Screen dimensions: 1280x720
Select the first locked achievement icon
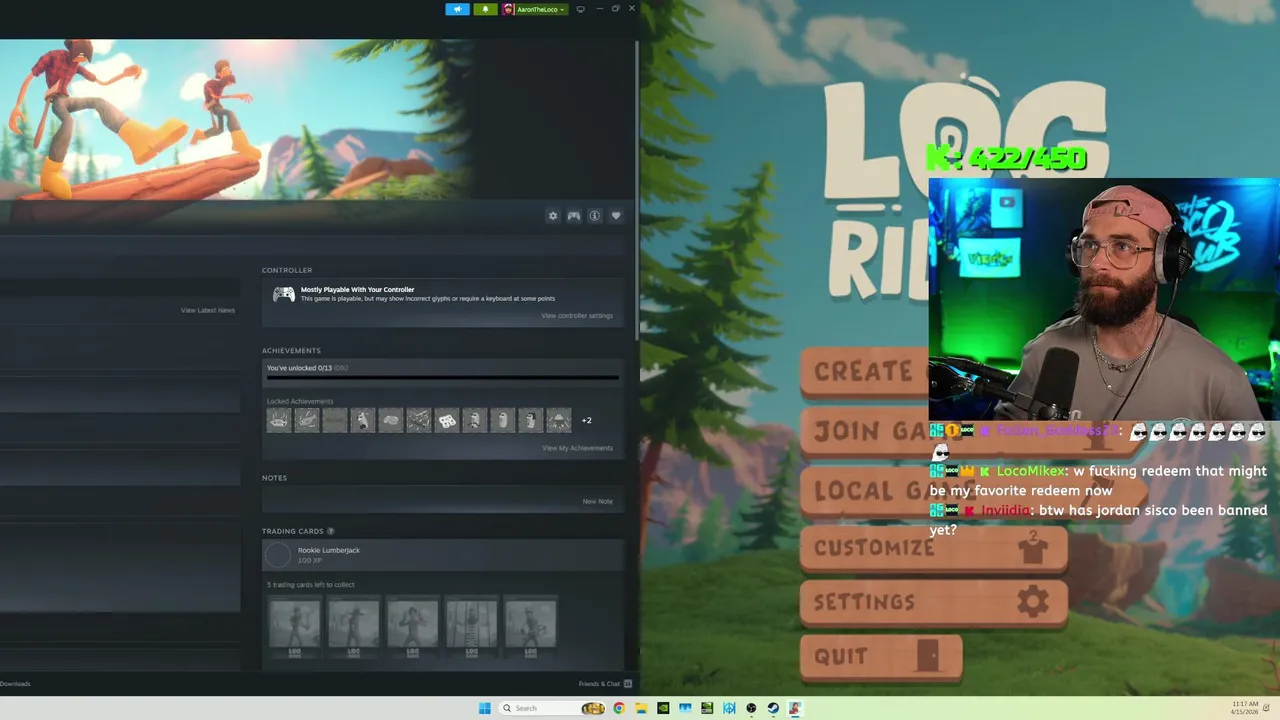pyautogui.click(x=279, y=421)
